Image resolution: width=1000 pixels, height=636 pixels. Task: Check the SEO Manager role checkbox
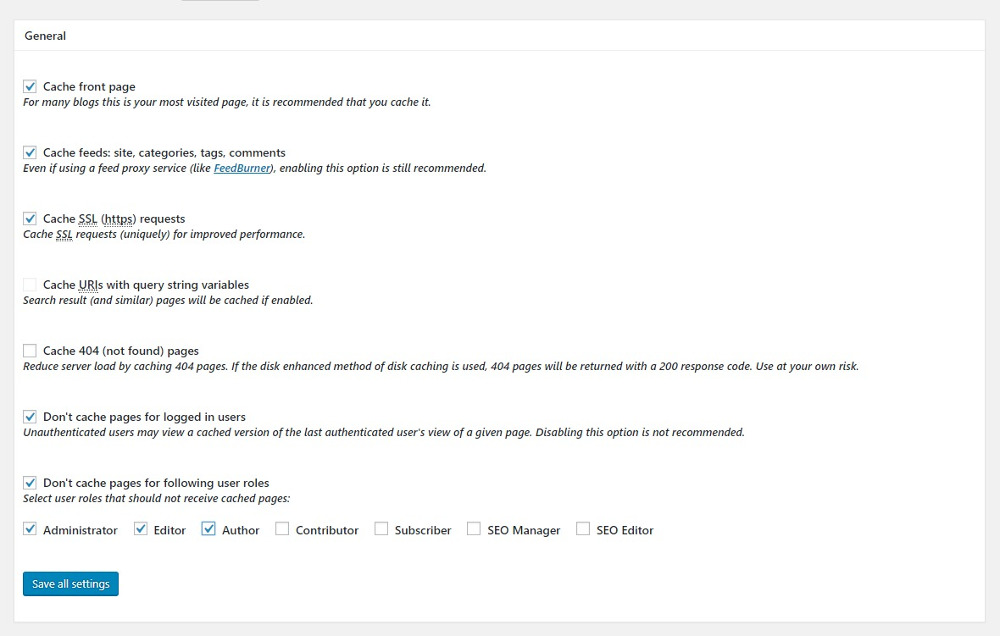[474, 529]
